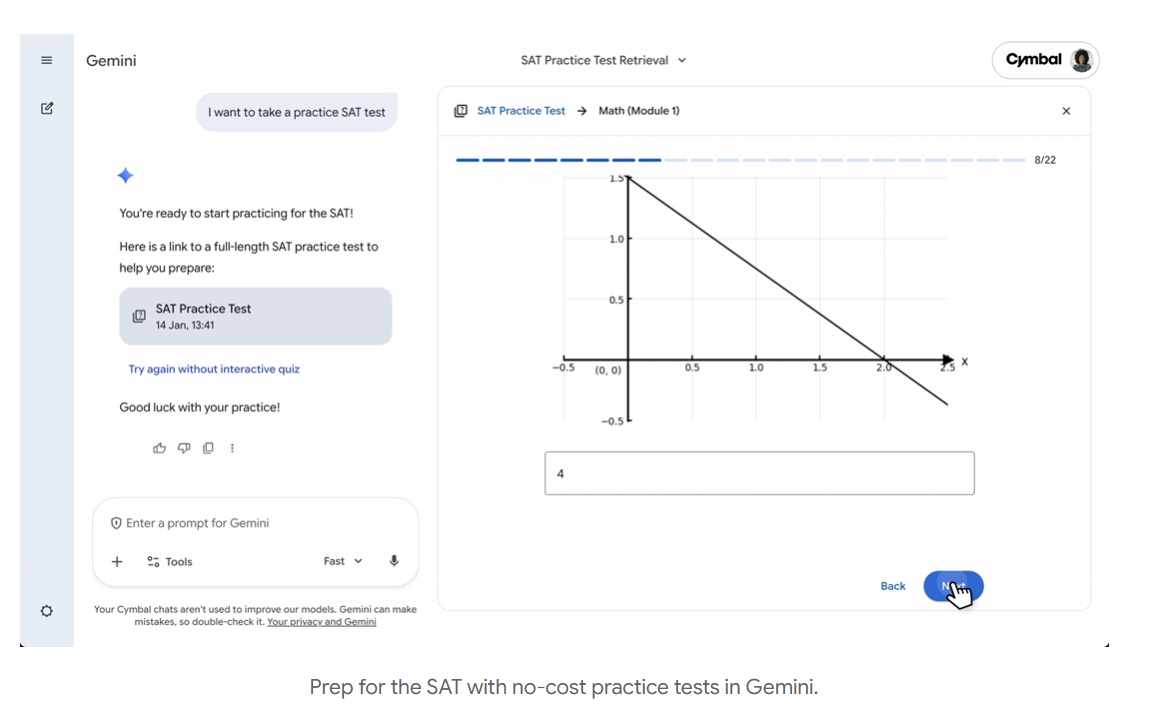Click the quiz progress bar

click(x=740, y=160)
